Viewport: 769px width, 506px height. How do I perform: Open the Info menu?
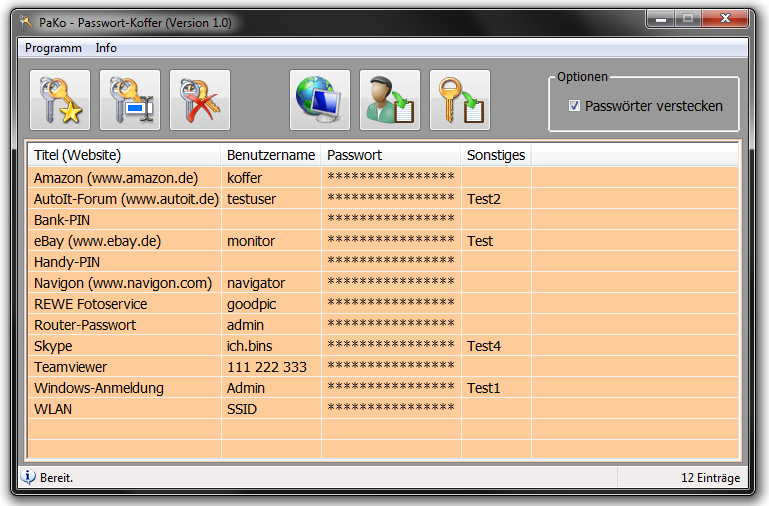106,48
